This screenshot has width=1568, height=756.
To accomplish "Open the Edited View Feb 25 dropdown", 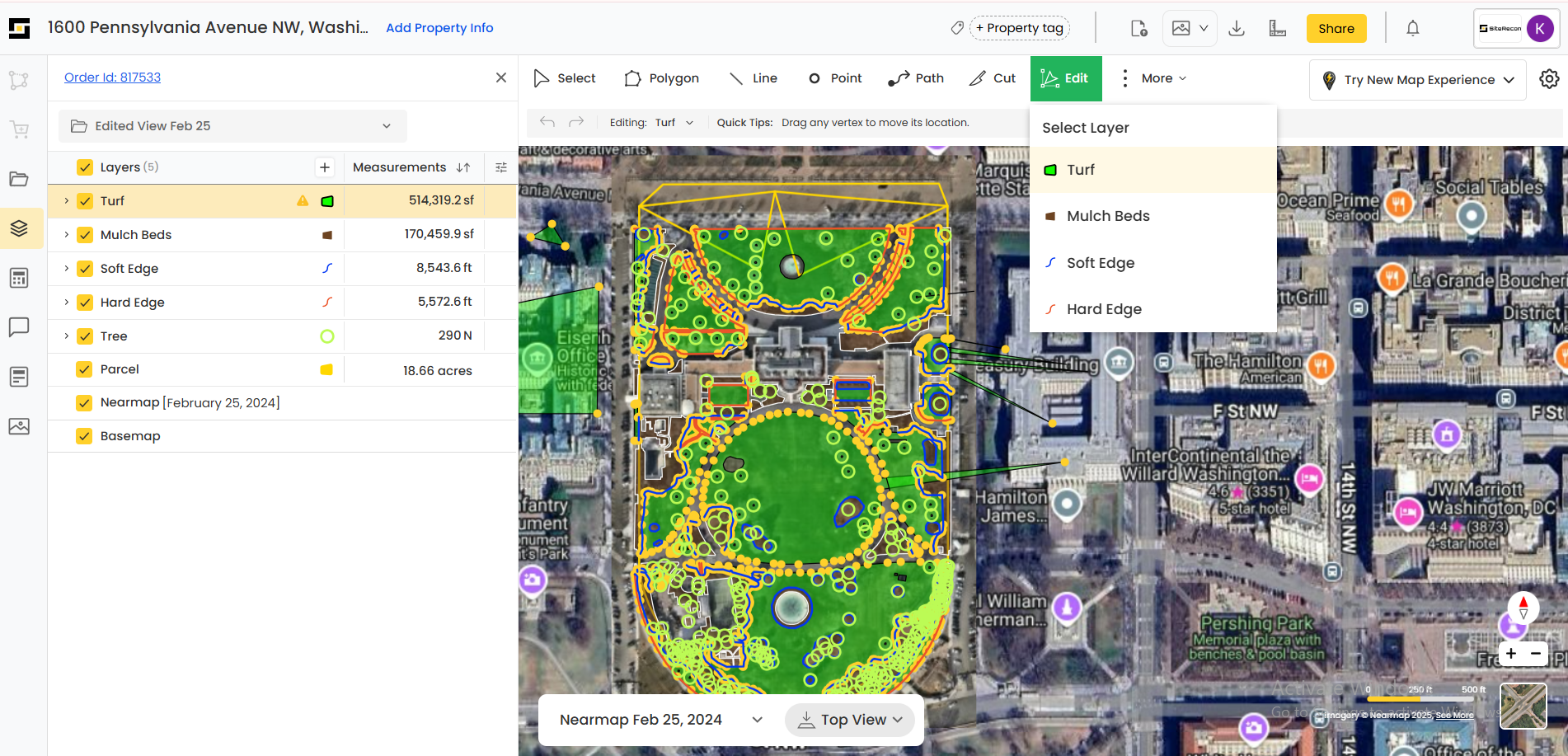I will [x=232, y=126].
